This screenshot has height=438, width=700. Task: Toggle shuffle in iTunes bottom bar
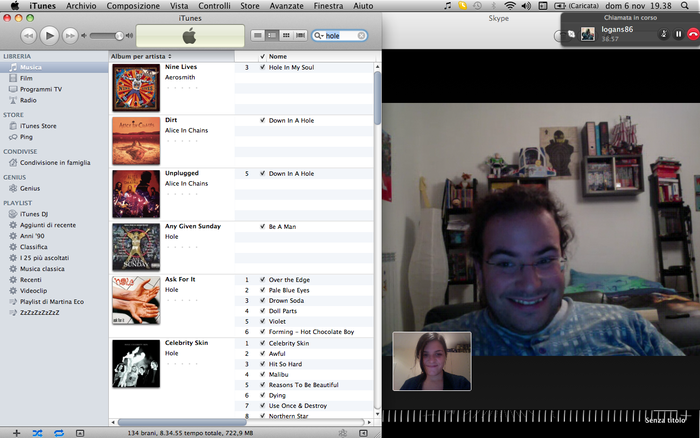(38, 433)
